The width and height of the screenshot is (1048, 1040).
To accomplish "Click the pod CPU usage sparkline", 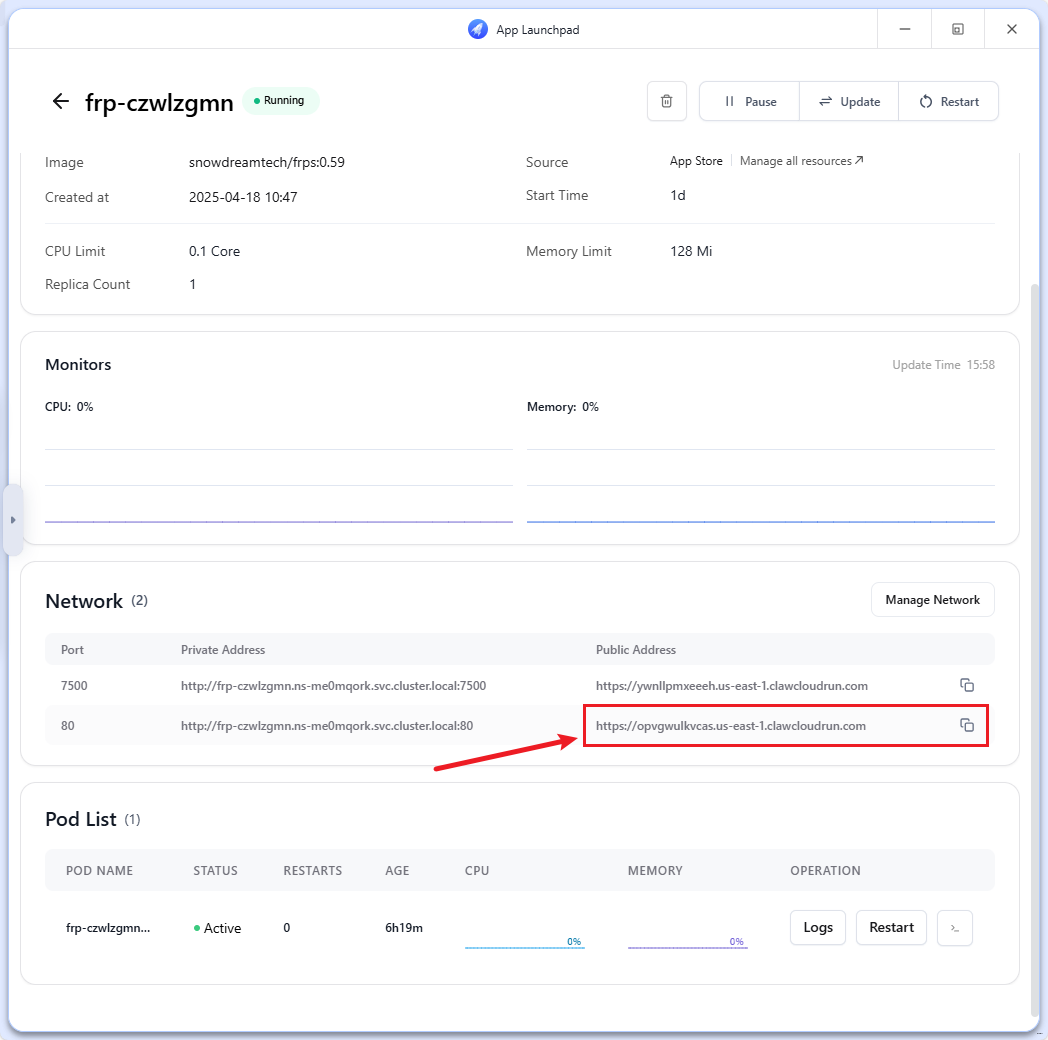I will click(523, 940).
